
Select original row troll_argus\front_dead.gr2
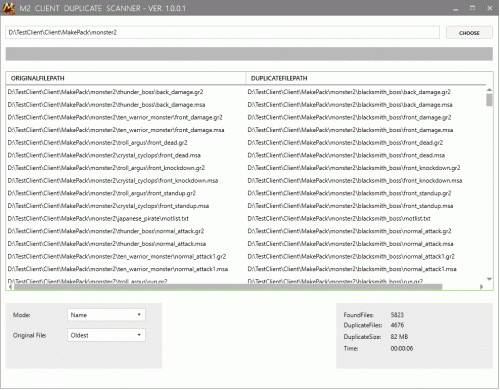pos(97,143)
